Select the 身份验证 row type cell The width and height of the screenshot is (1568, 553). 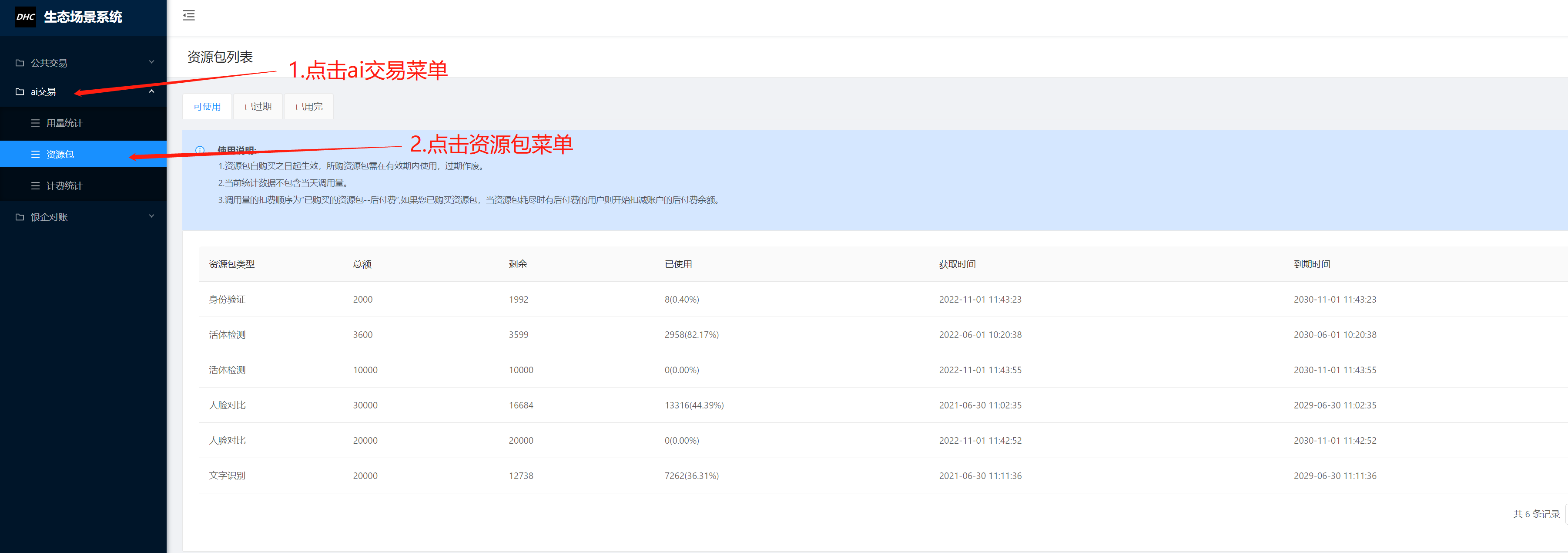click(x=227, y=300)
